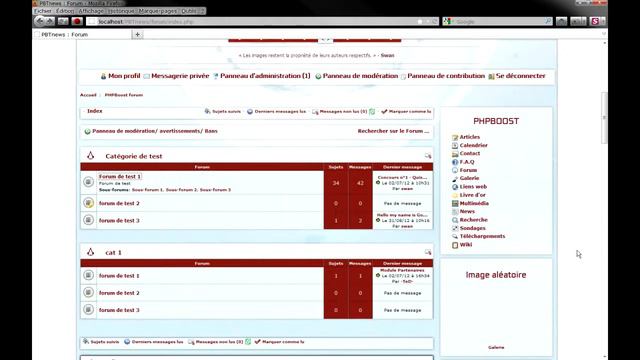Click the green last-message icon beside Module Partenaires

coord(378,276)
